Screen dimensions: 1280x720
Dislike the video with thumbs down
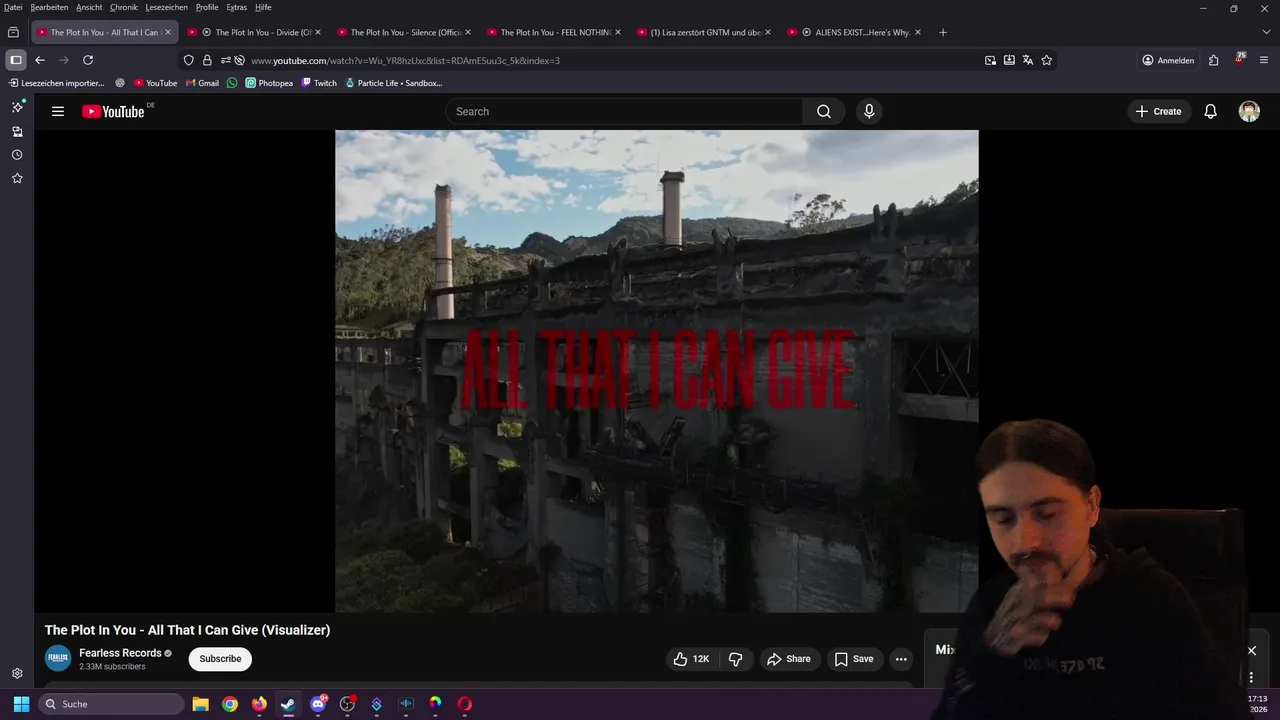(x=736, y=659)
